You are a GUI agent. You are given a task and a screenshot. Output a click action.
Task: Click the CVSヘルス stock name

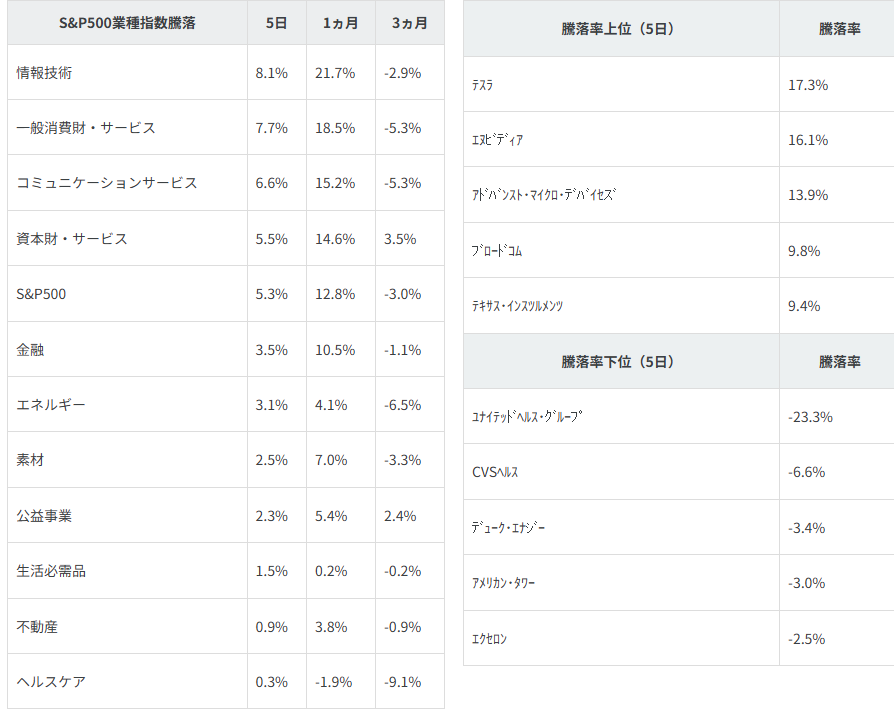pos(495,472)
